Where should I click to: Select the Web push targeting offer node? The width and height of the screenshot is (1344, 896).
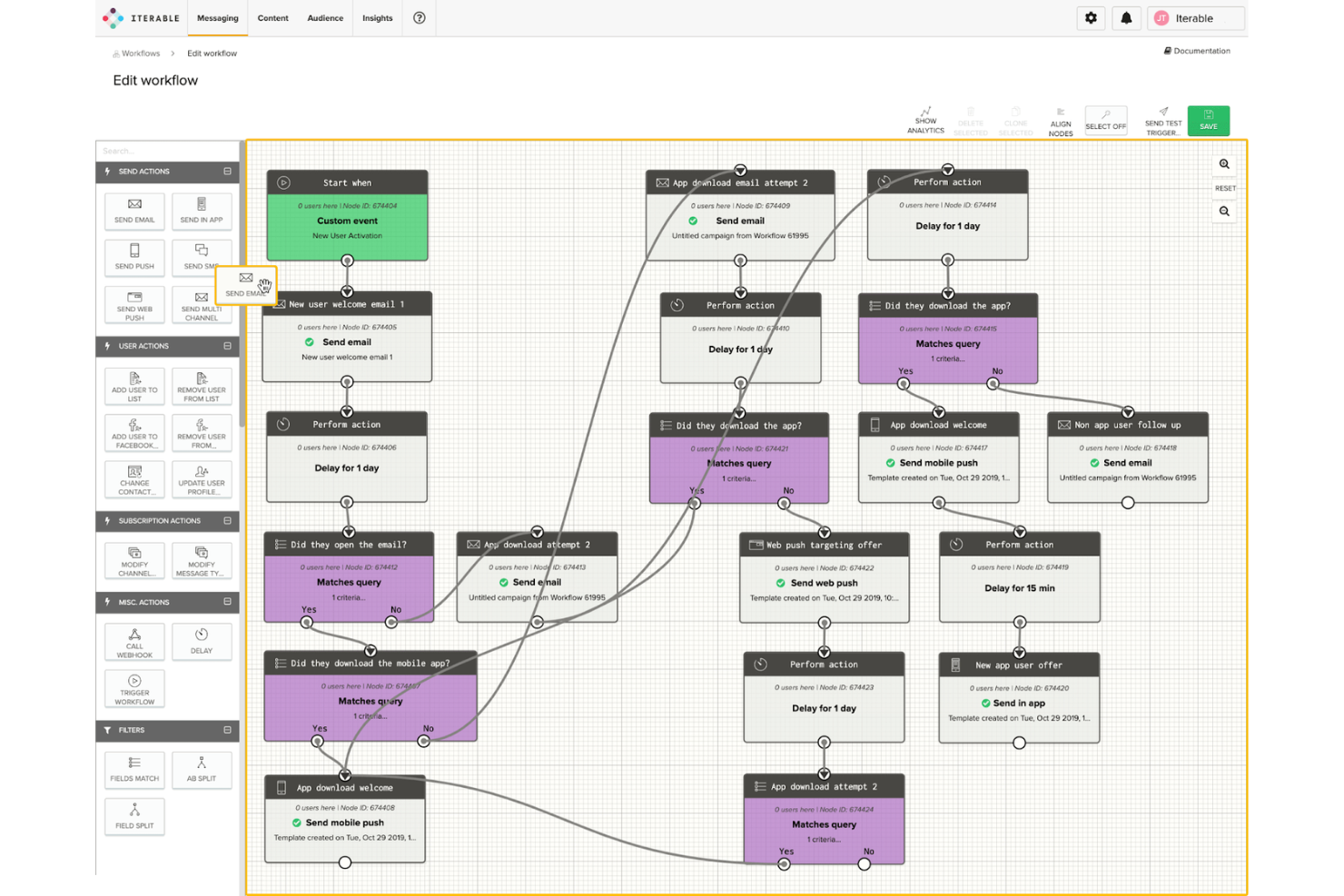[824, 578]
